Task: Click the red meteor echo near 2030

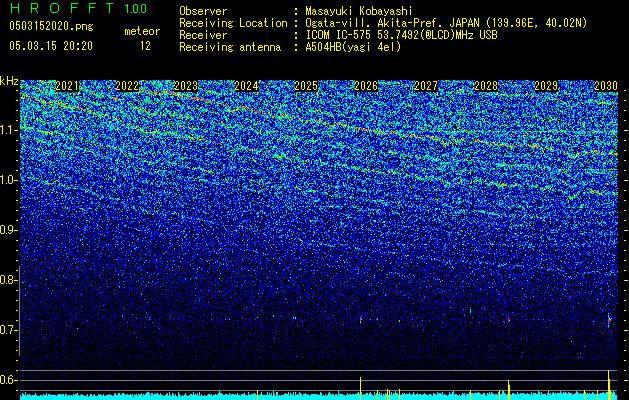Action: 609,320
